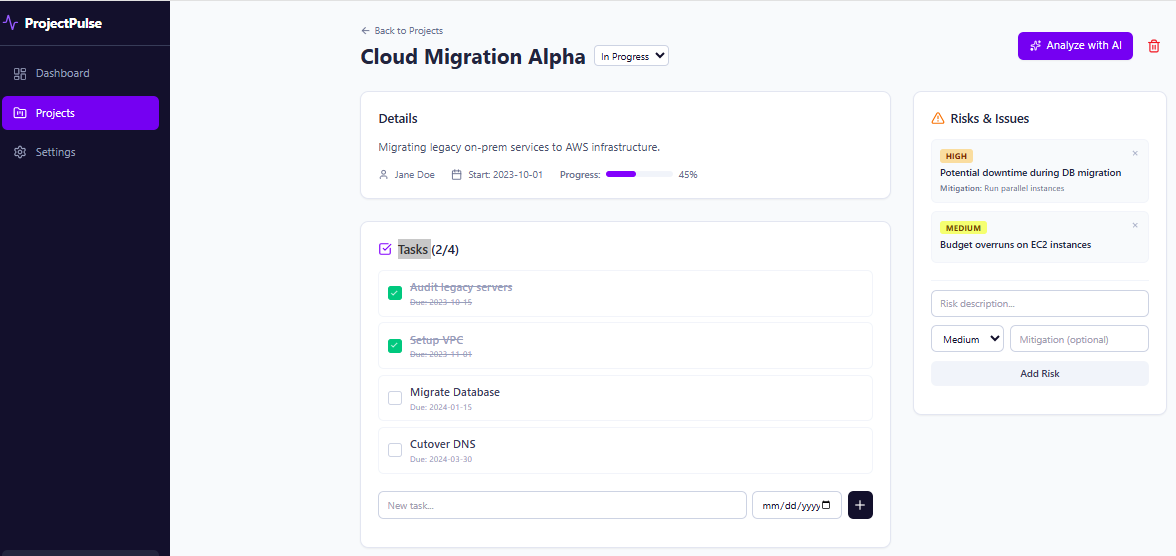The width and height of the screenshot is (1176, 556).
Task: Click the Migrate Database task text
Action: pos(454,392)
